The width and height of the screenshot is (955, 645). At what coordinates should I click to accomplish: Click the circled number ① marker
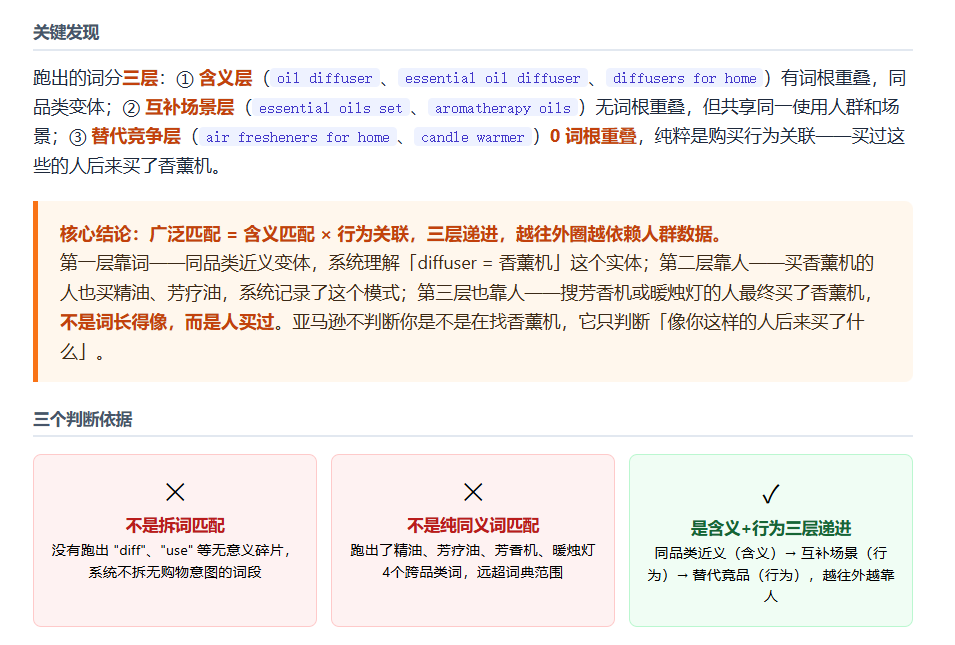pos(185,79)
